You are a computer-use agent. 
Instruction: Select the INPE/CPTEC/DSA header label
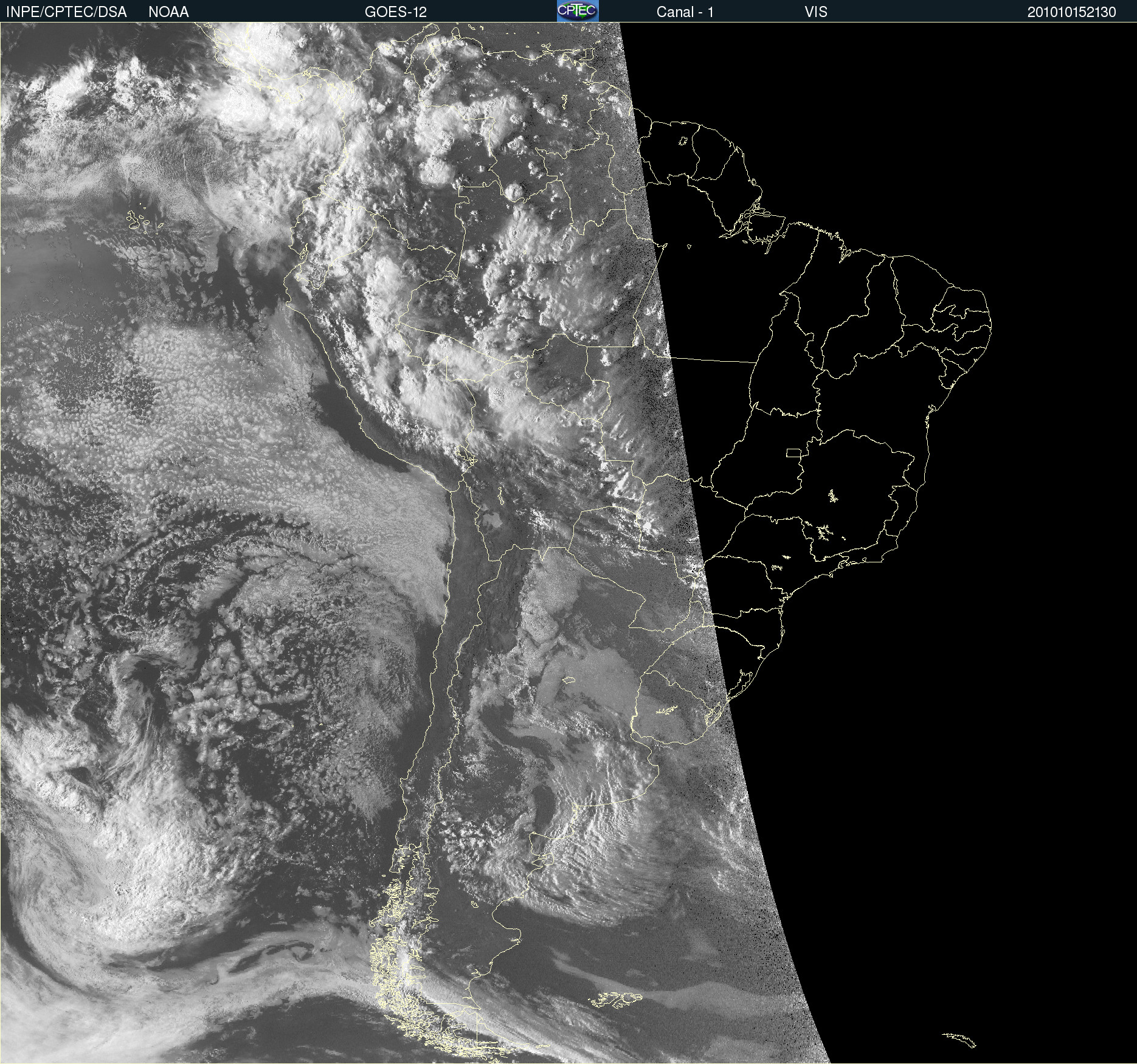(x=66, y=12)
